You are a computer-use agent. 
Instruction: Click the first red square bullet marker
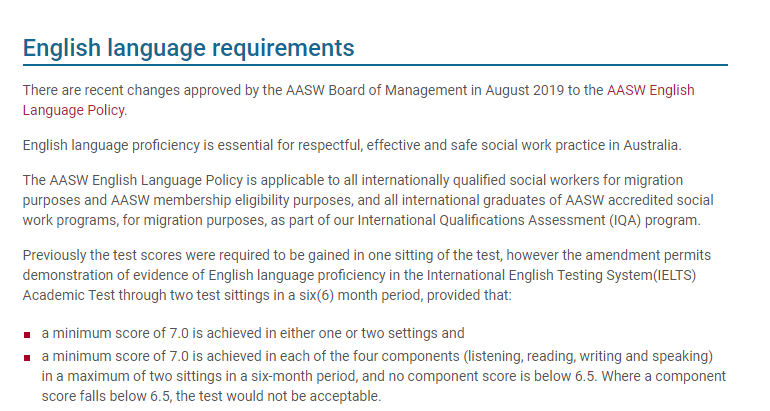(27, 333)
